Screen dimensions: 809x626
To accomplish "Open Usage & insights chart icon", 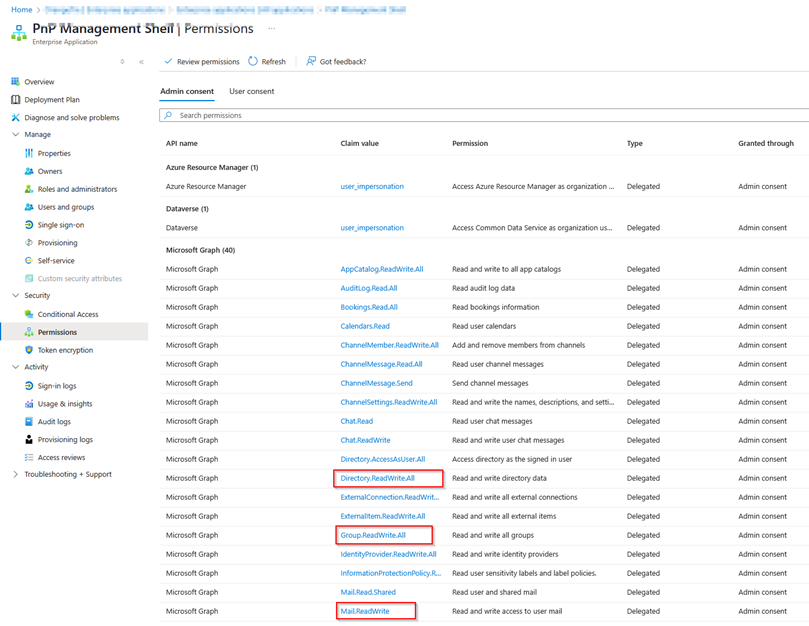I will (29, 404).
